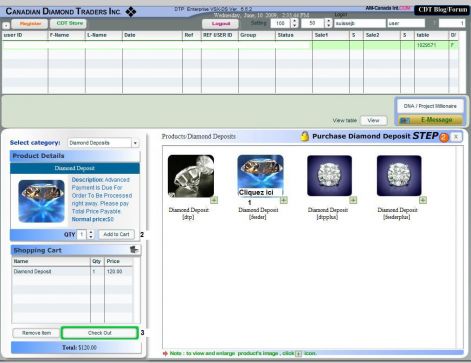Click the QTY number field
The image size is (471, 363).
coord(82,234)
